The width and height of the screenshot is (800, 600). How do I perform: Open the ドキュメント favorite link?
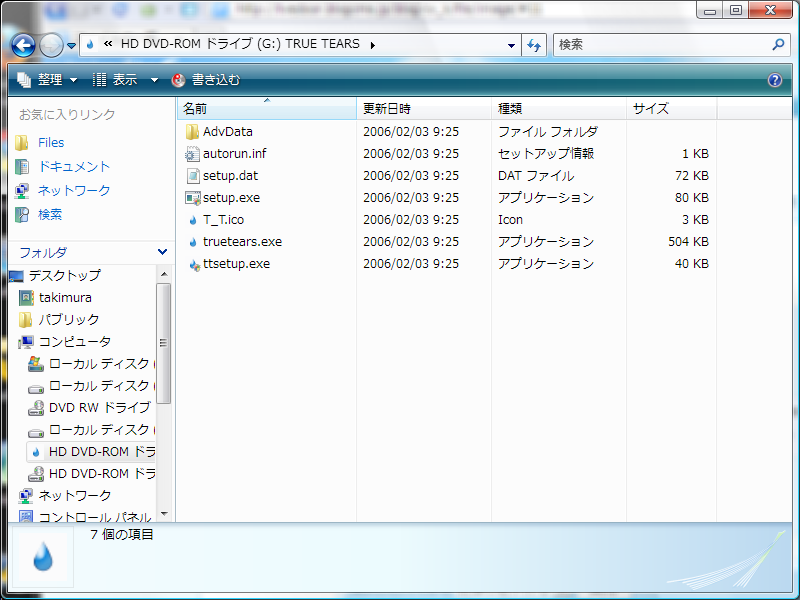(74, 167)
